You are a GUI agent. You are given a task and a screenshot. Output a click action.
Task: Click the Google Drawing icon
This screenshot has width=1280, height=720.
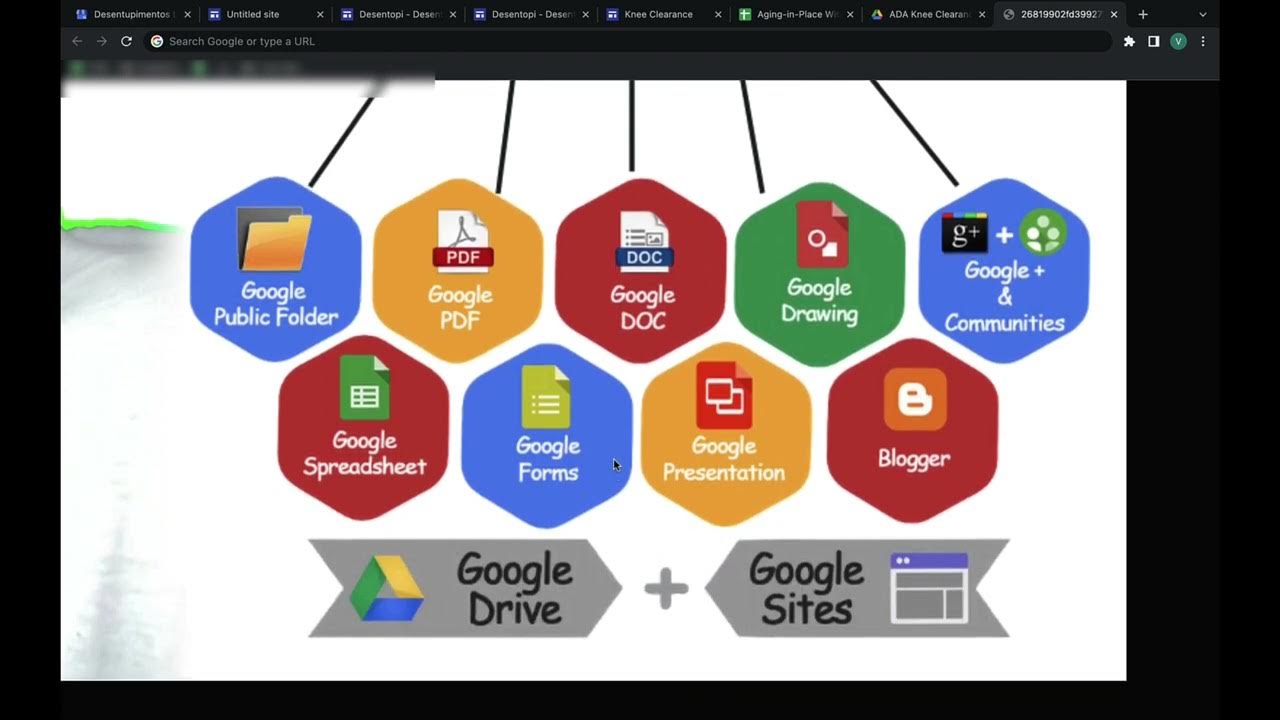822,236
